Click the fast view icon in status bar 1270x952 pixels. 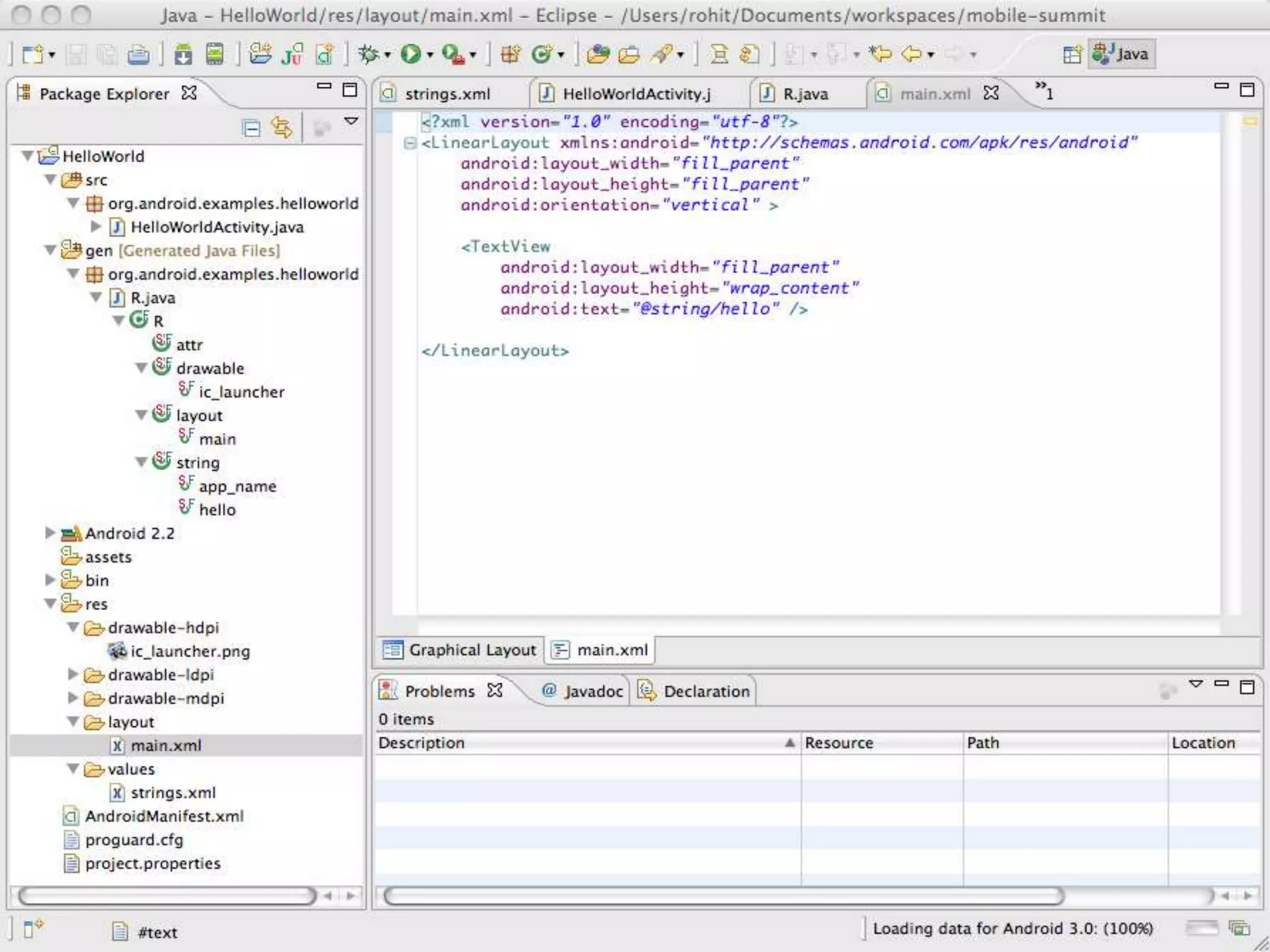click(x=33, y=928)
